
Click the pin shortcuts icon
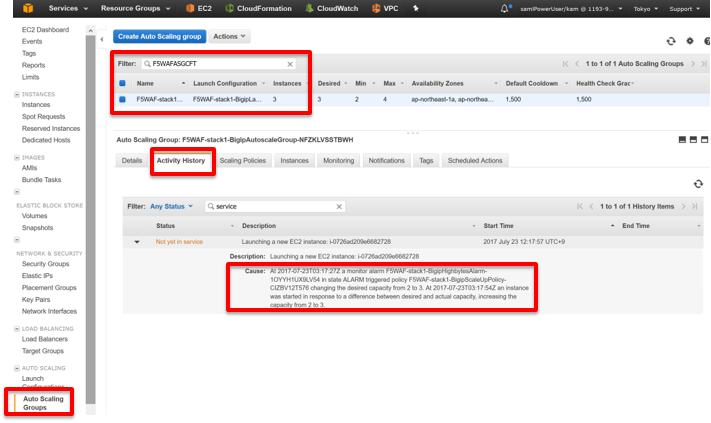(x=415, y=8)
